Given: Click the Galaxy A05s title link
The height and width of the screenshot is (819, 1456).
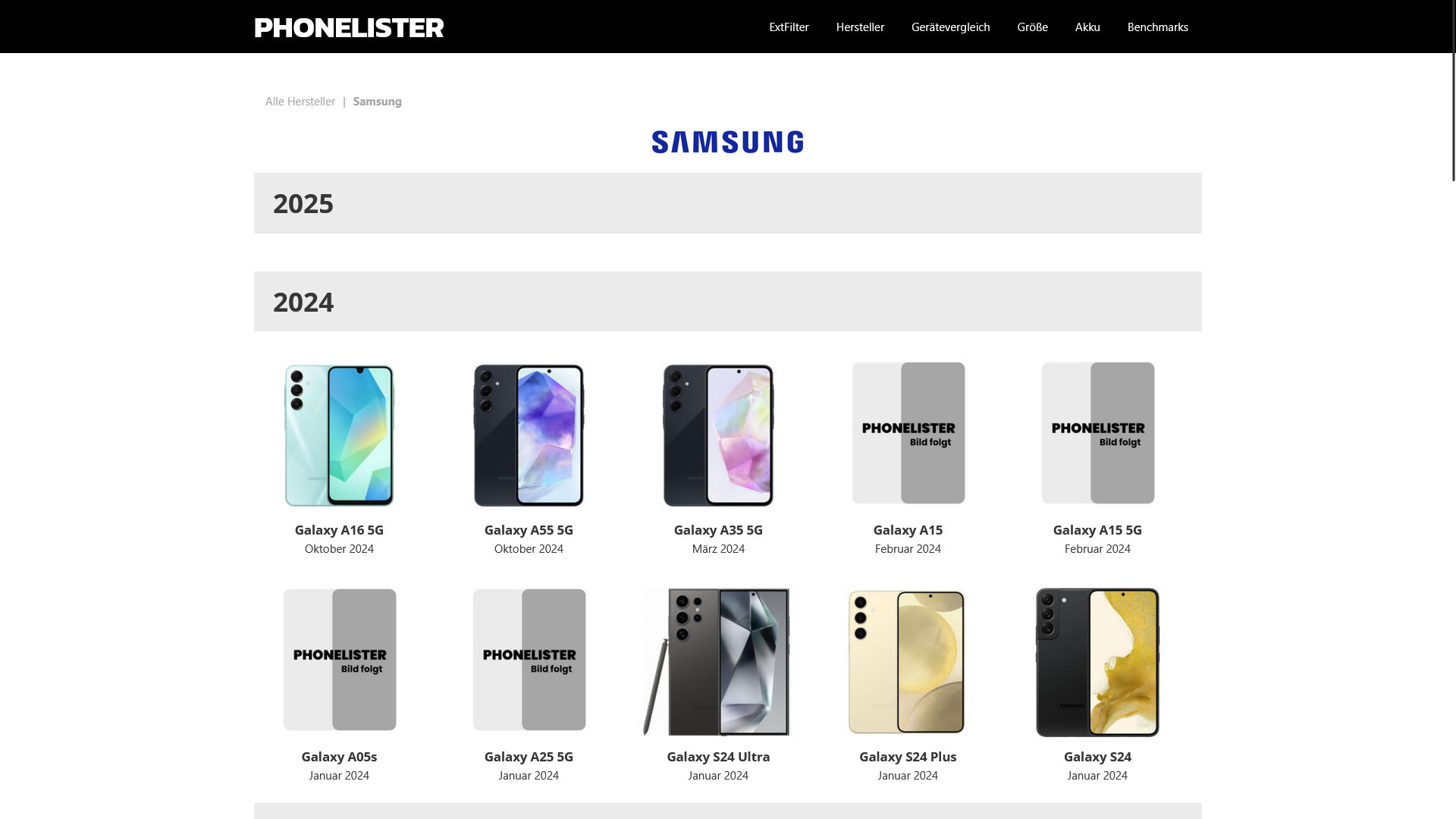Looking at the screenshot, I should (x=339, y=757).
